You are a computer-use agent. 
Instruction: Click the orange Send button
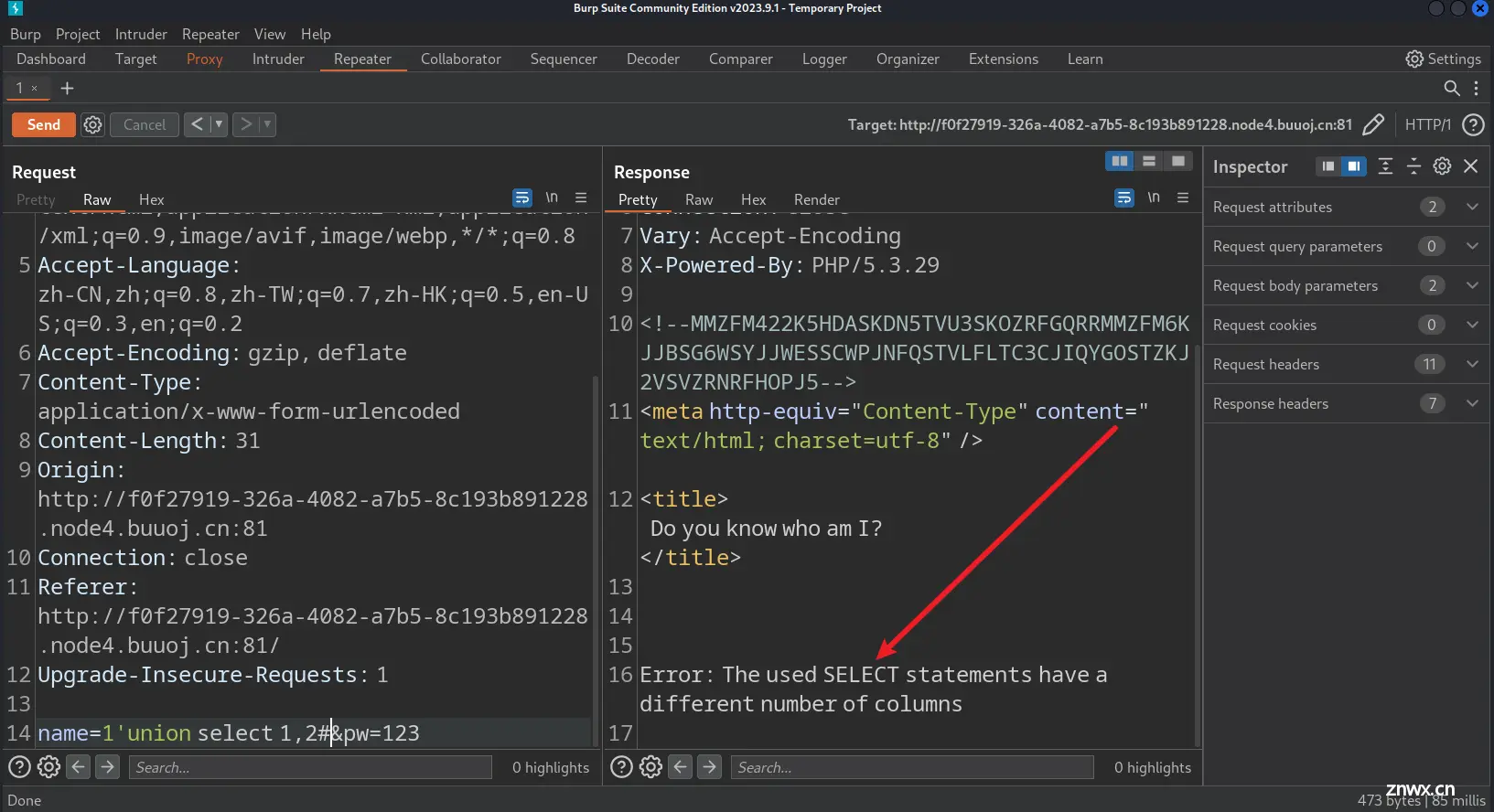(44, 124)
